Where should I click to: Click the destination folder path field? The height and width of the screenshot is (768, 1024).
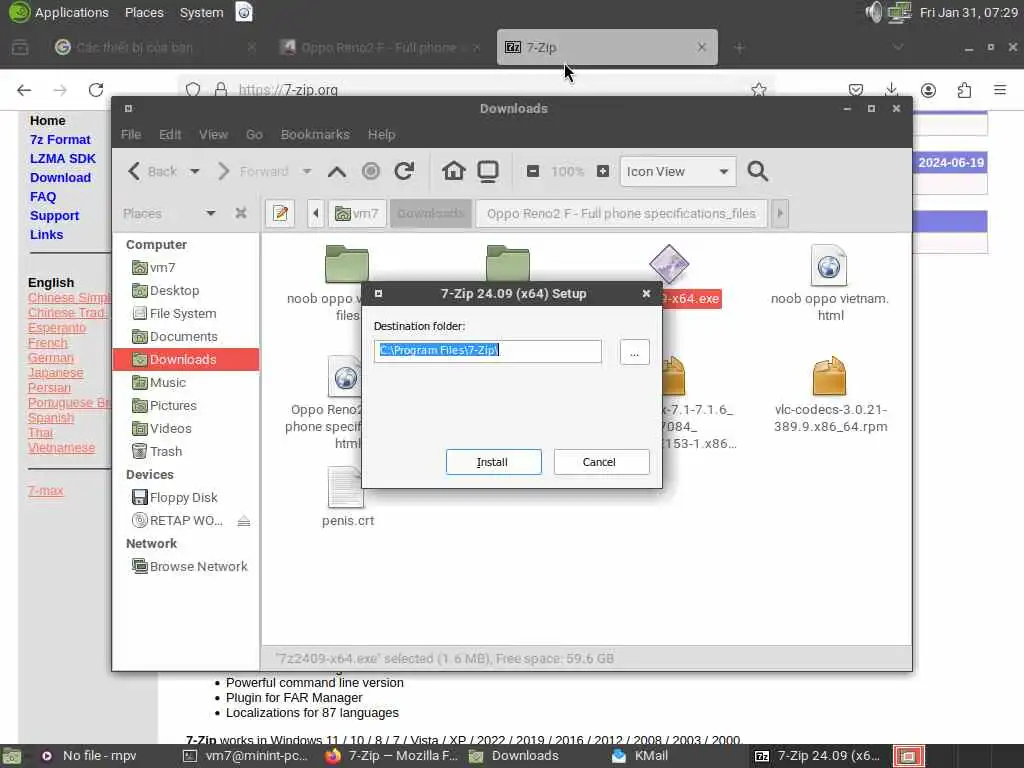coord(487,351)
